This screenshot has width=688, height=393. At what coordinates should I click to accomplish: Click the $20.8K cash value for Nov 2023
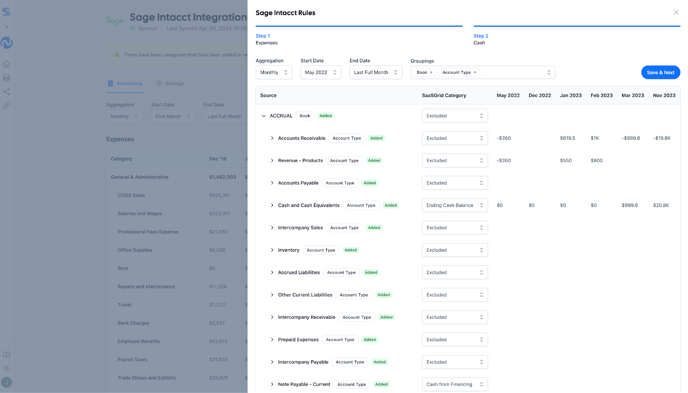[661, 205]
